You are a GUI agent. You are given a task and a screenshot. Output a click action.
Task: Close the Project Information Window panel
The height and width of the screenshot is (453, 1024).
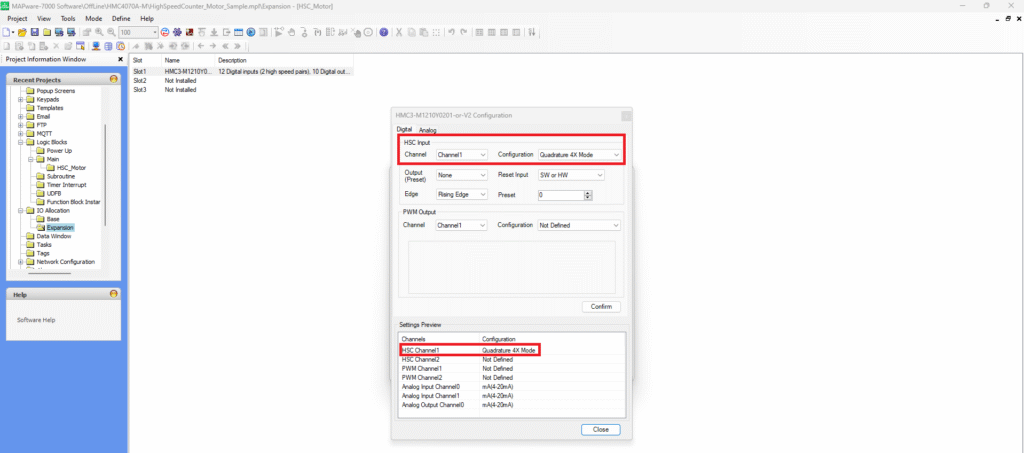(120, 59)
